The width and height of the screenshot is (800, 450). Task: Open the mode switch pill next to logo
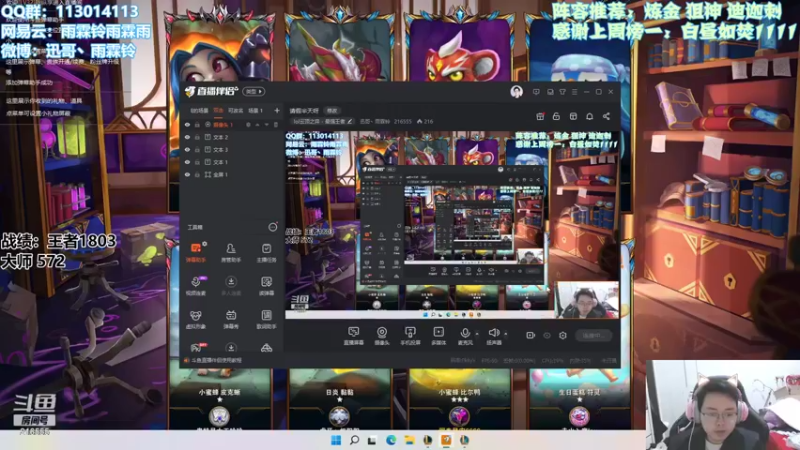pyautogui.click(x=254, y=92)
